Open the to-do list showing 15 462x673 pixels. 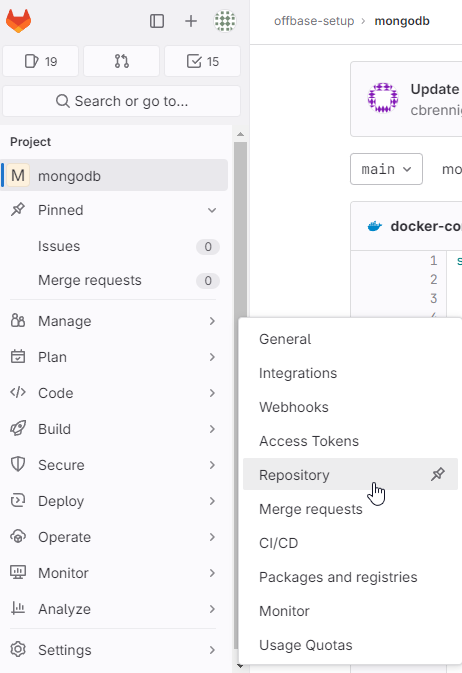203,61
